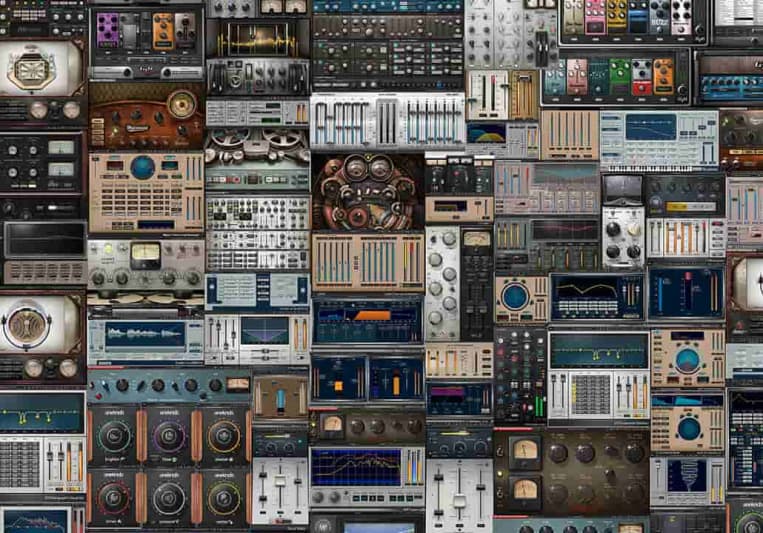Viewport: 763px width, 533px height.
Task: Click the orange-ringed OneKnob dial
Action: click(x=223, y=436)
